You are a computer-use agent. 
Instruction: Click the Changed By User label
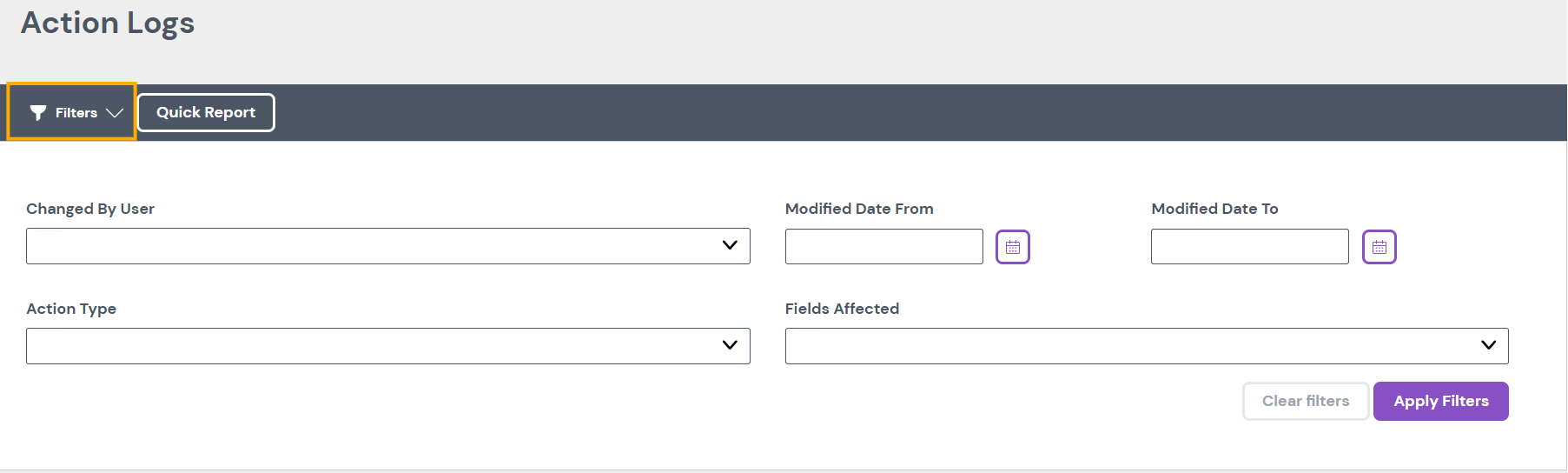[x=90, y=209]
